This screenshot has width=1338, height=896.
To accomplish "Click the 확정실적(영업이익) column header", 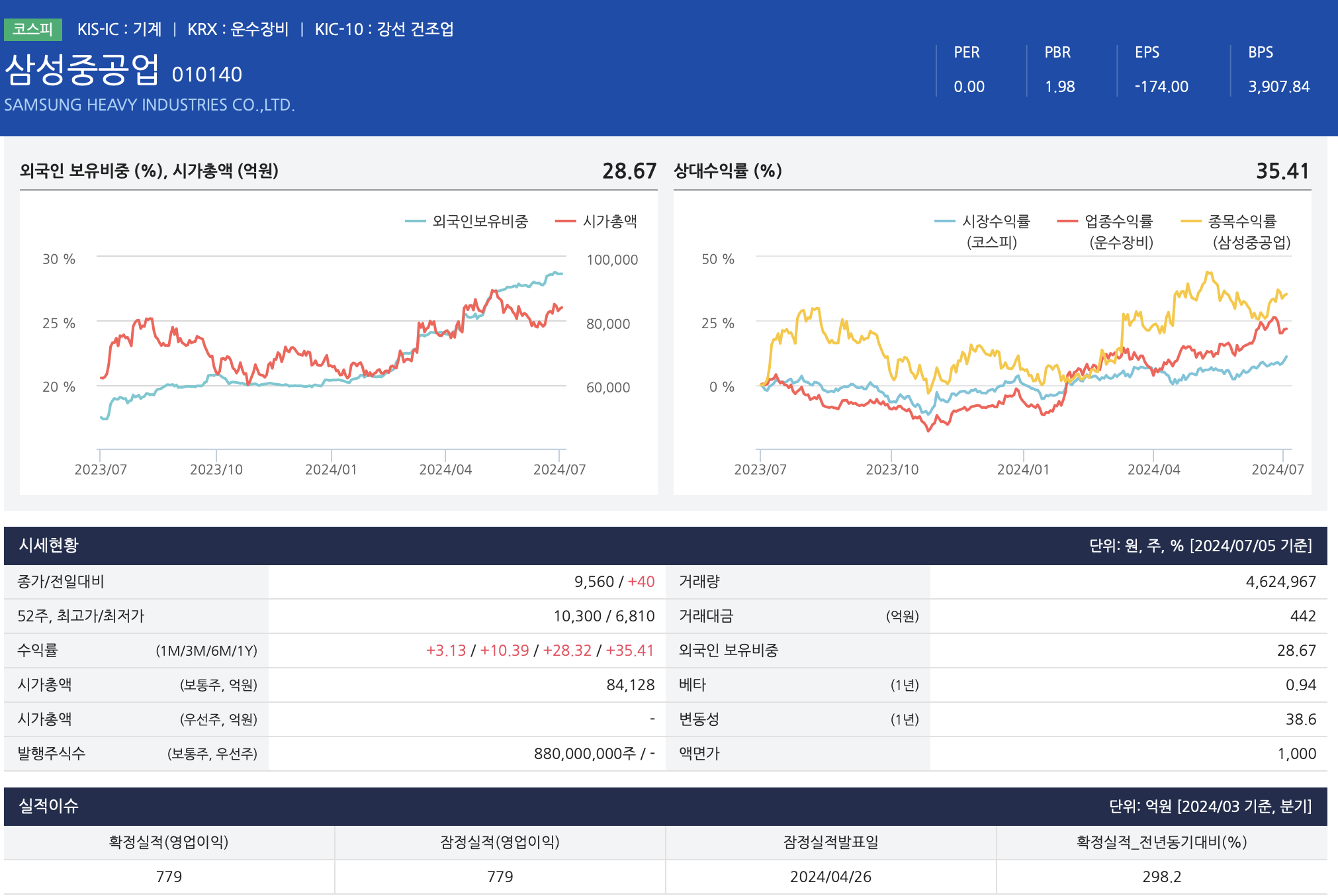I will tap(169, 842).
